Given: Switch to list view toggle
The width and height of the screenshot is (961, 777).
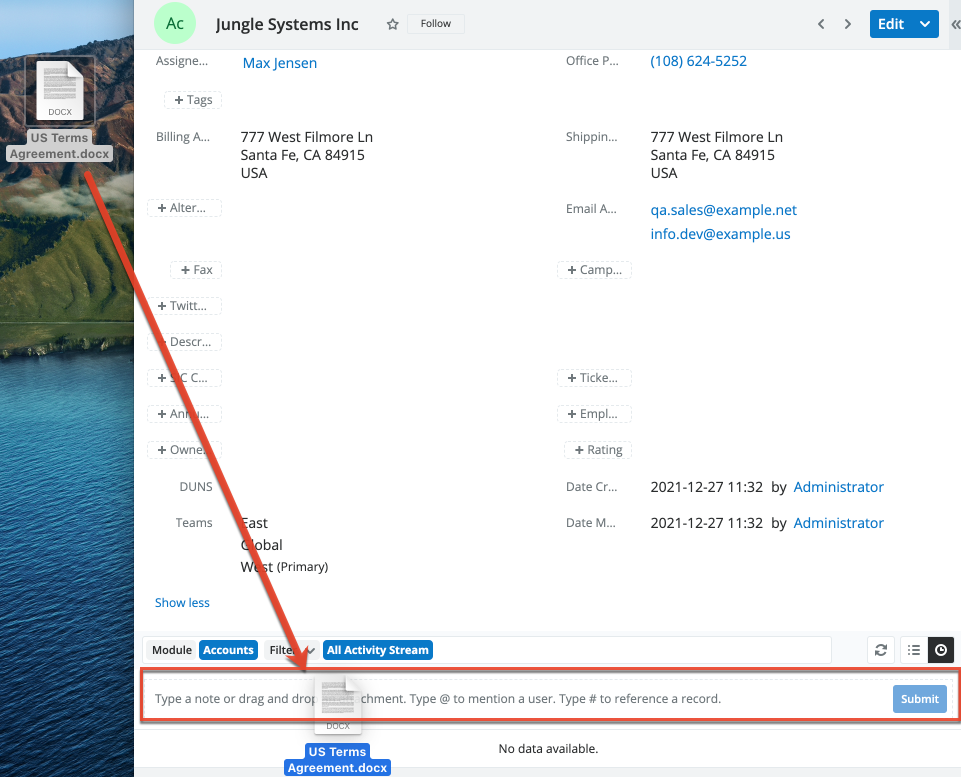Looking at the screenshot, I should pos(914,650).
